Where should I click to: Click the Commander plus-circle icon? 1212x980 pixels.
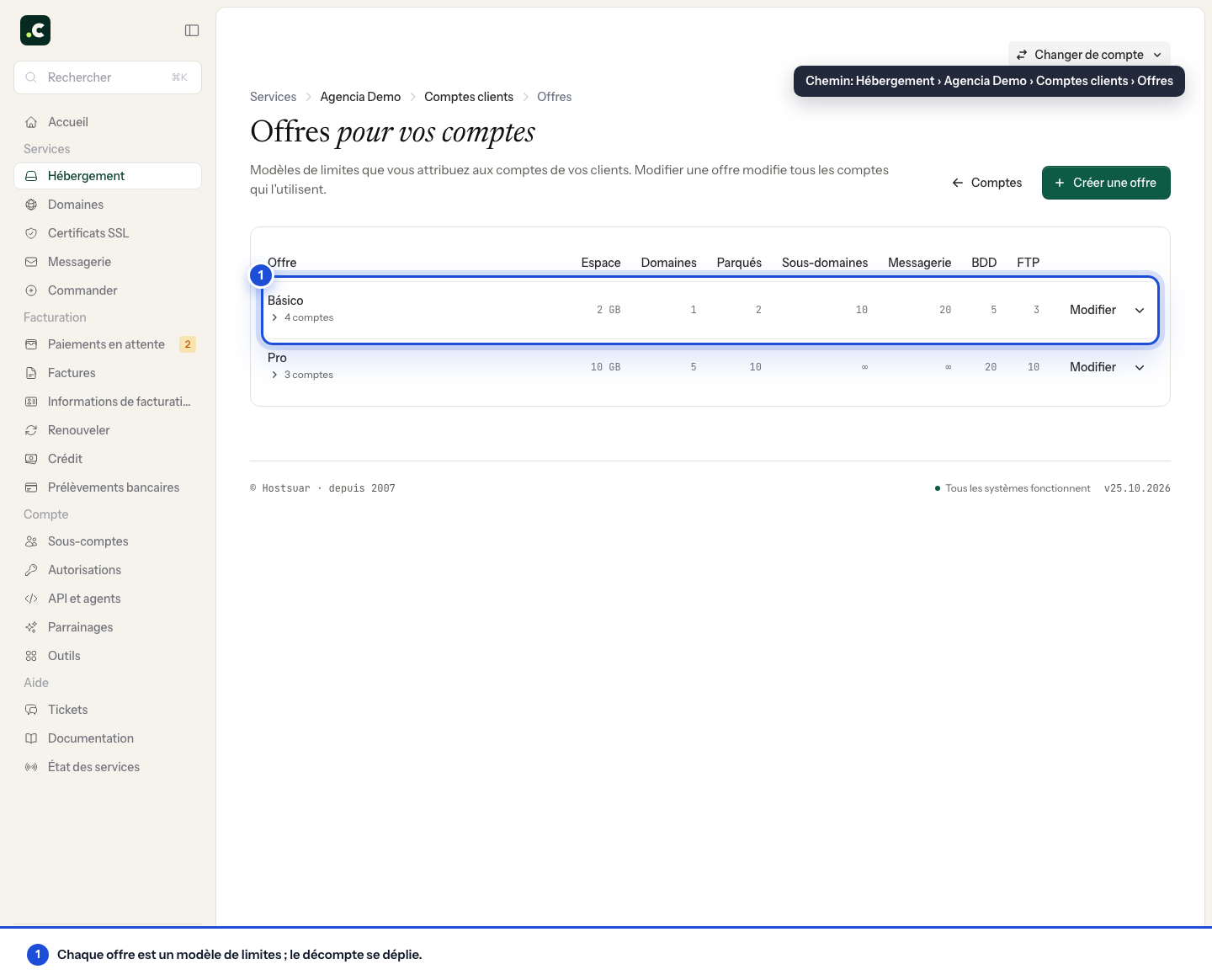click(31, 290)
